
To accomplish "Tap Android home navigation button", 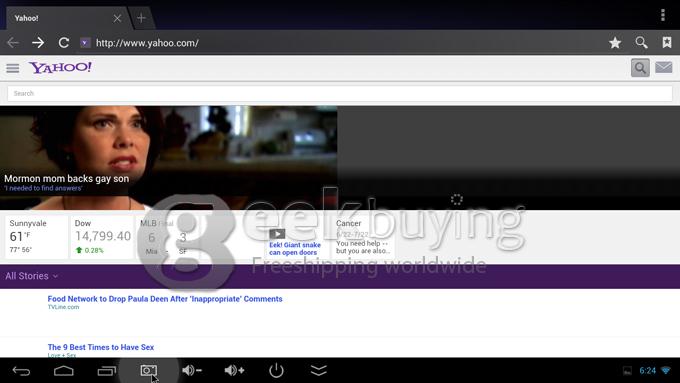I will (x=63, y=370).
